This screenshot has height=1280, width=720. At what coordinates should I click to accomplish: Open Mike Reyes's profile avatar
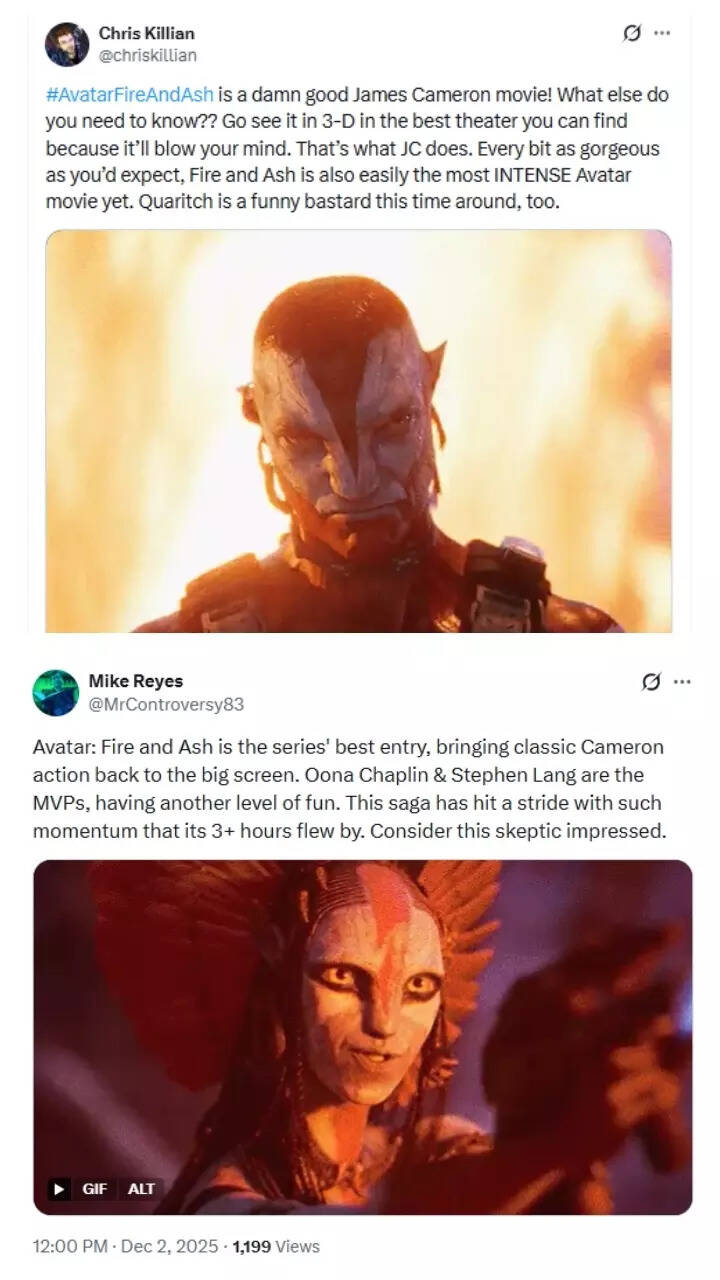point(55,692)
